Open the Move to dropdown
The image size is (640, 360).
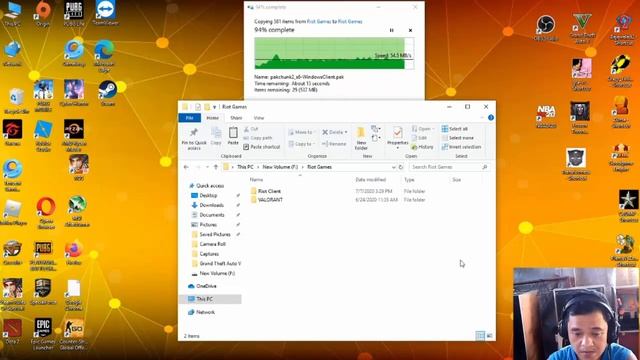[302, 132]
